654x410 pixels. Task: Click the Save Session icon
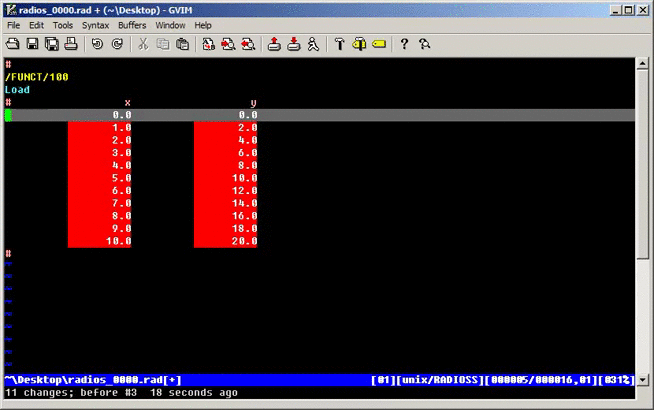(294, 44)
